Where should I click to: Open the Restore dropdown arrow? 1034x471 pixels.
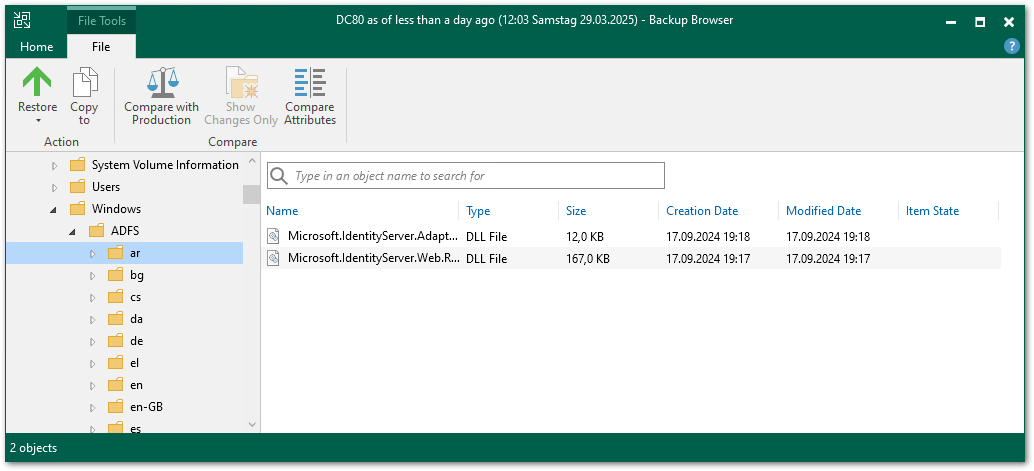37,121
